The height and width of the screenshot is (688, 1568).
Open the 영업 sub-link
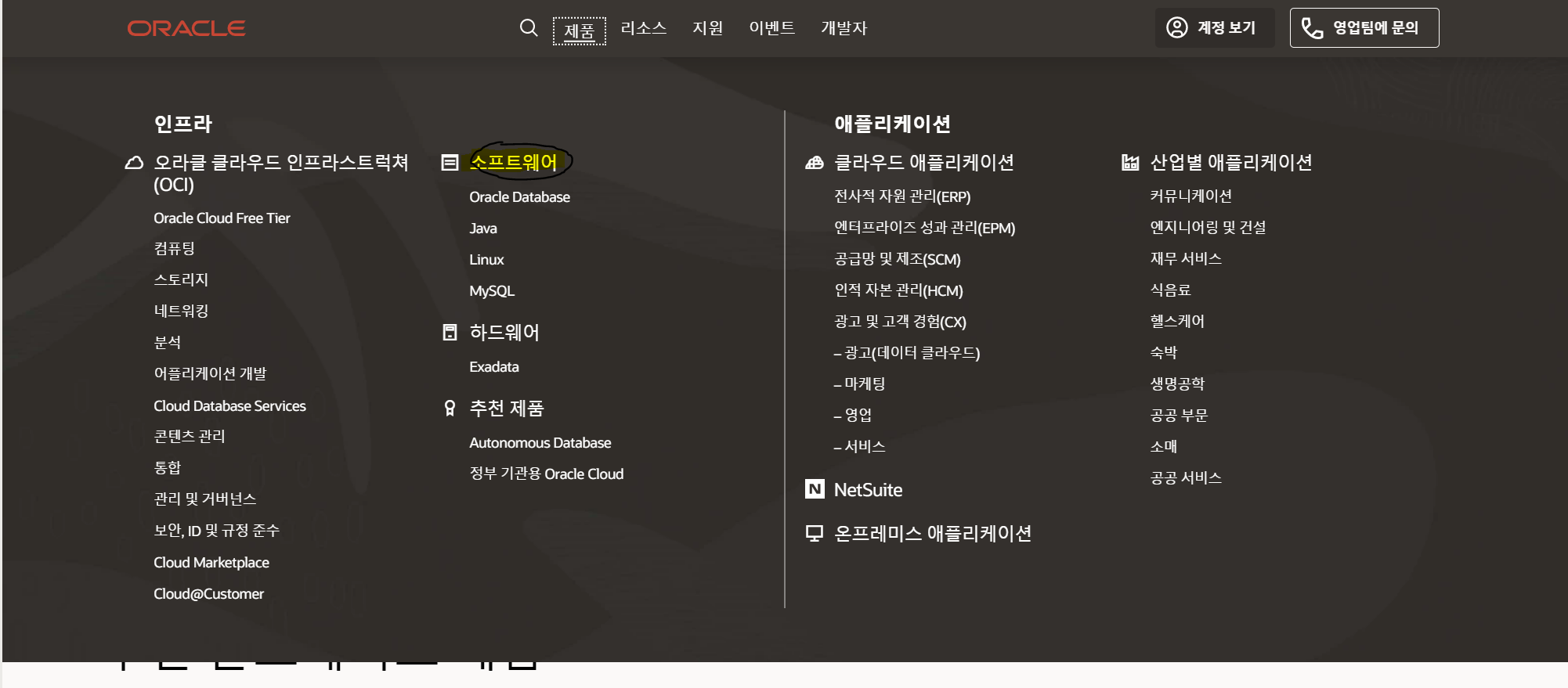coord(853,415)
